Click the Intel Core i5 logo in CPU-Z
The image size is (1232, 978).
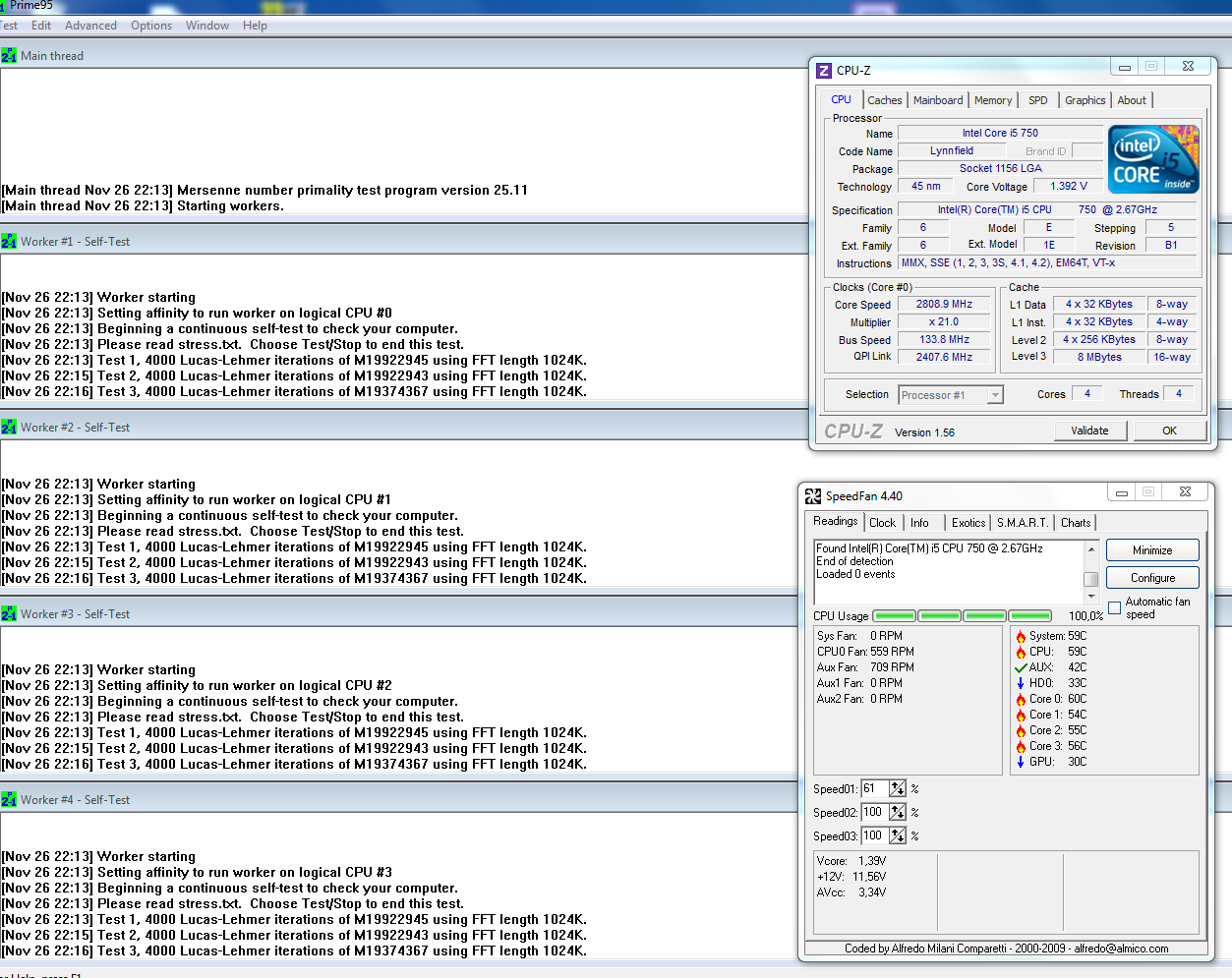[x=1153, y=159]
